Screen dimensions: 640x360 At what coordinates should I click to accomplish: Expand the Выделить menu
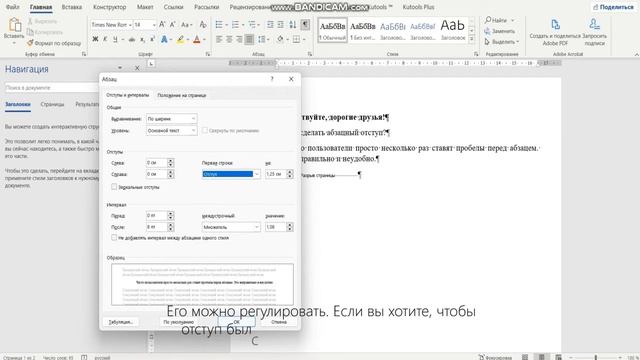(x=502, y=42)
